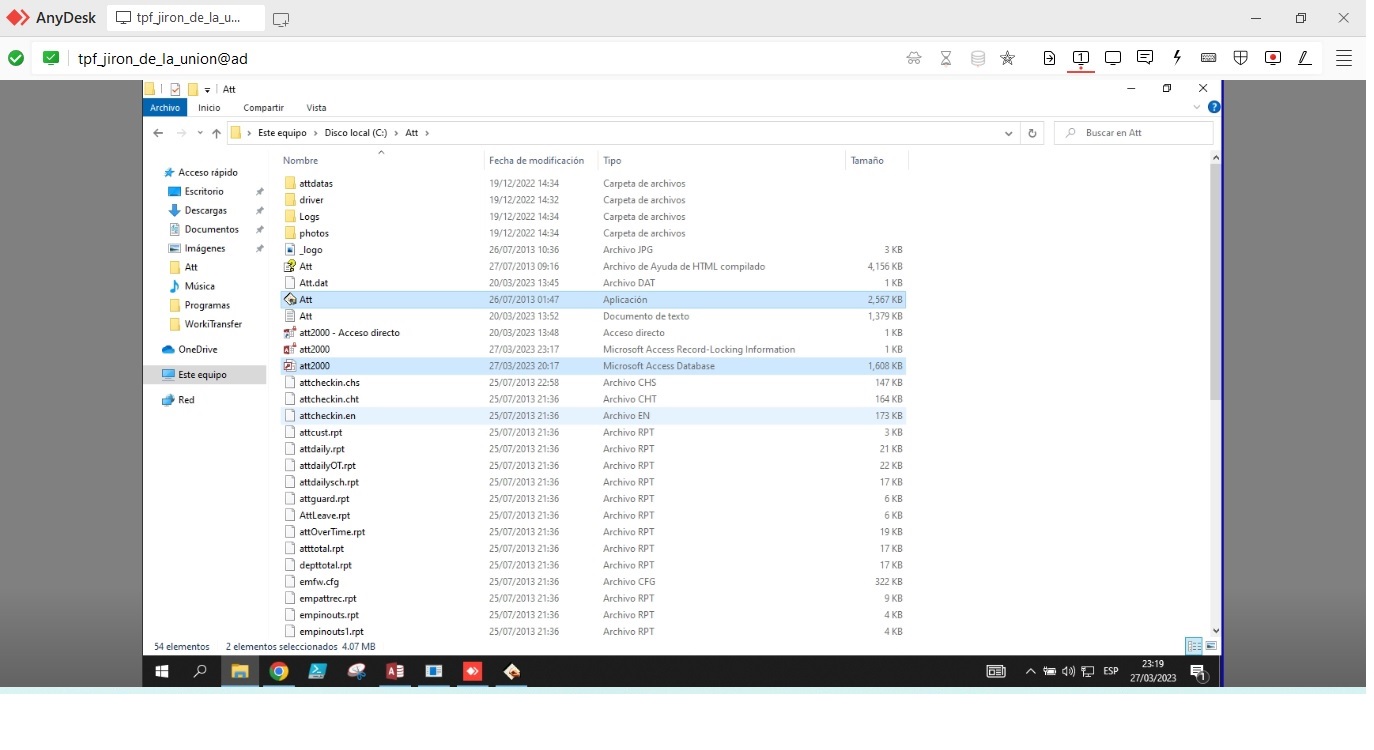Image resolution: width=1374 pixels, height=750 pixels.
Task: Open address bar history dropdown
Action: tap(1009, 133)
